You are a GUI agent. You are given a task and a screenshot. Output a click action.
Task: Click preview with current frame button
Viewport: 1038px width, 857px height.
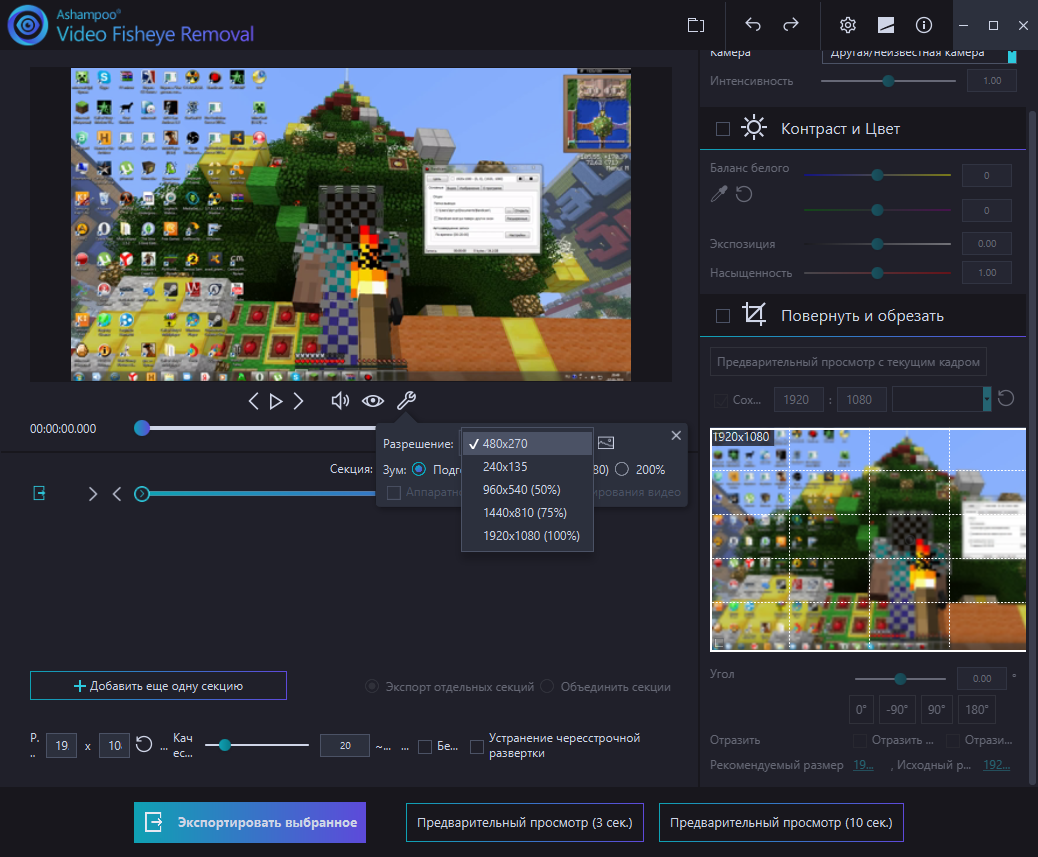[x=848, y=362]
